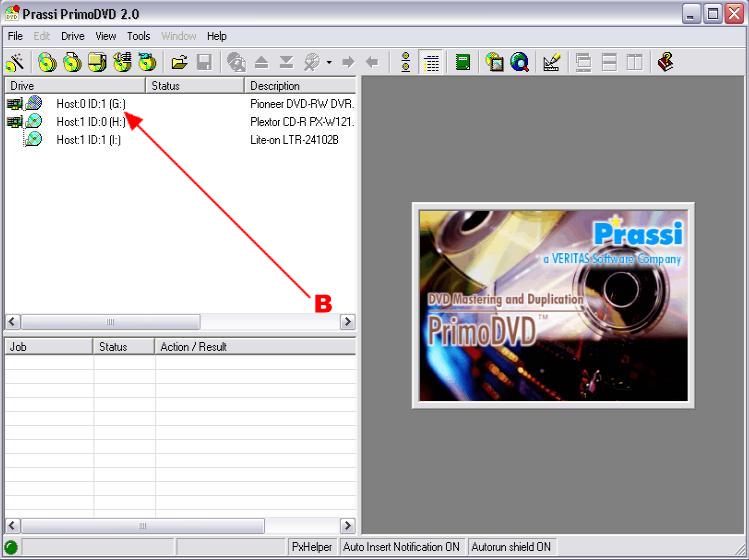This screenshot has height=560, width=749.
Task: Select drive Host:1 ID:0 (H:)
Action: coord(91,121)
